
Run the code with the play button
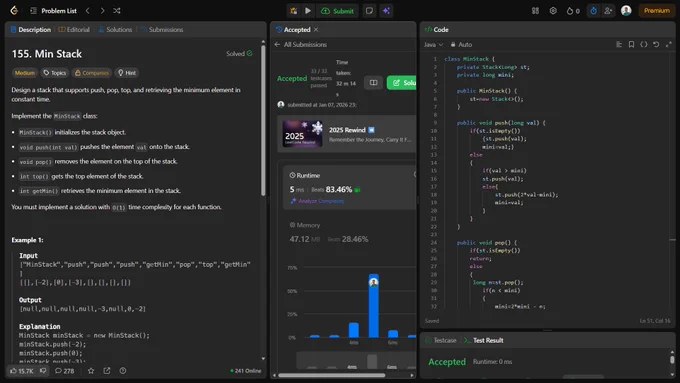click(308, 11)
